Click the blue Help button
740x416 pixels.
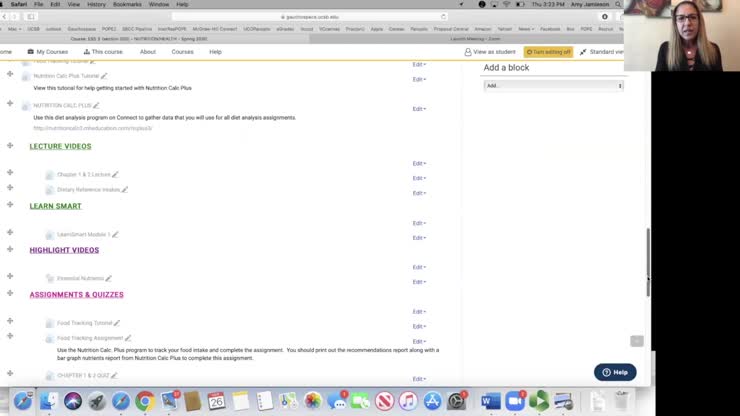(x=615, y=372)
